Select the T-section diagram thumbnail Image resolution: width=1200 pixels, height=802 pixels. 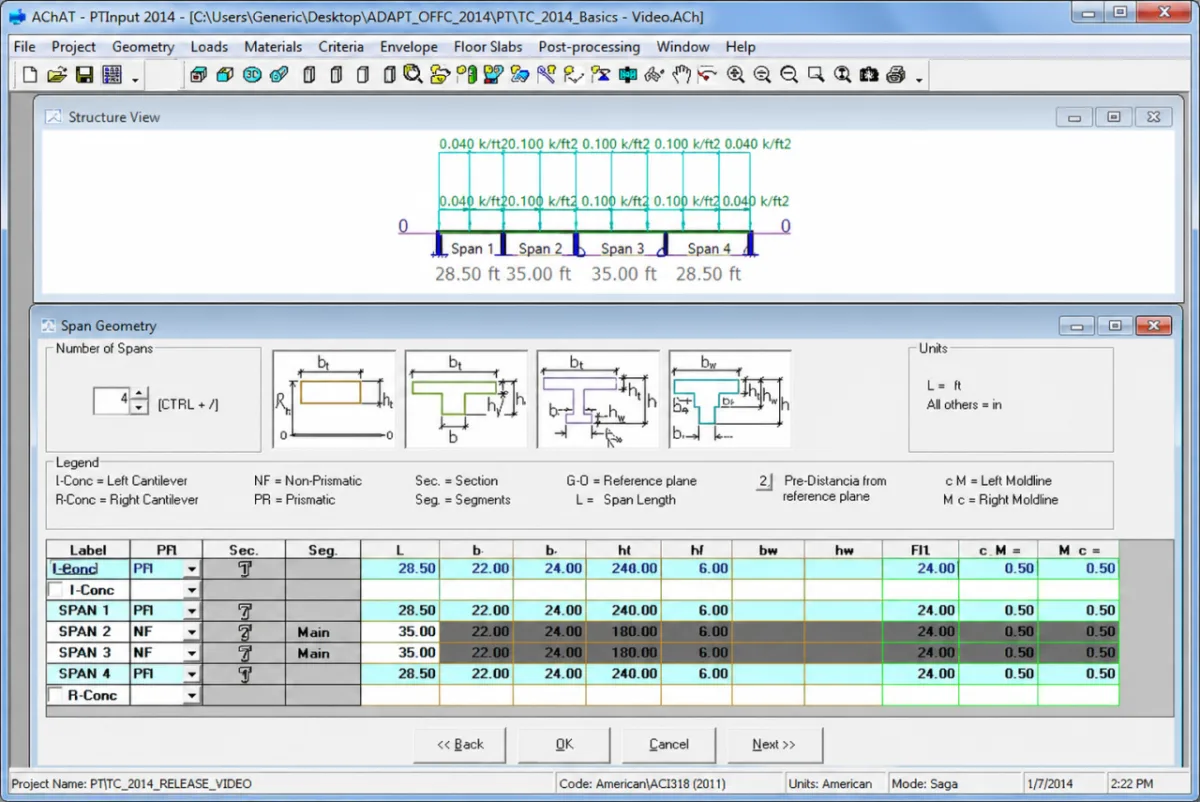tap(466, 399)
